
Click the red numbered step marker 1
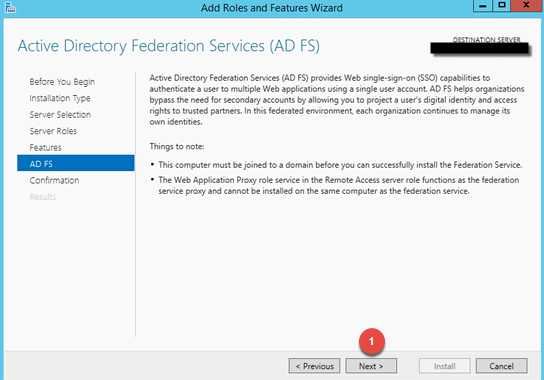372,341
